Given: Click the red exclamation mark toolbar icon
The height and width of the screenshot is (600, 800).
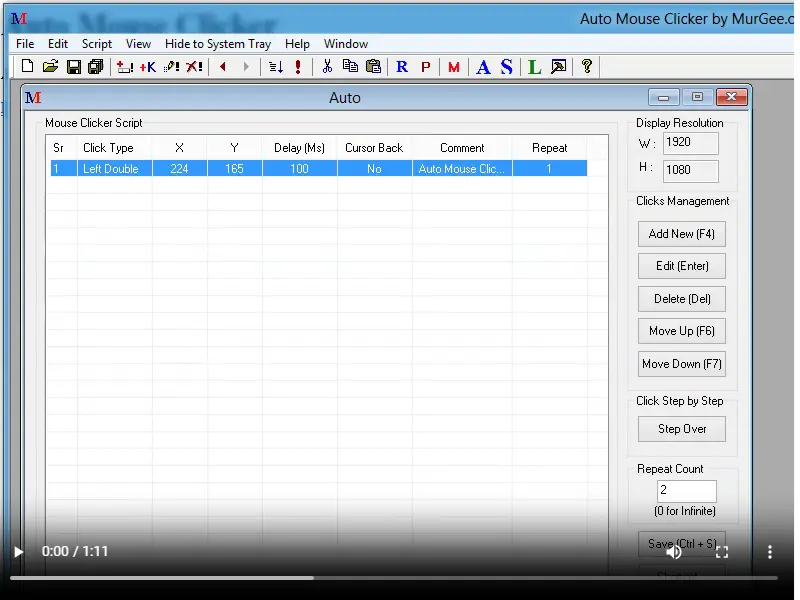Looking at the screenshot, I should [x=298, y=67].
